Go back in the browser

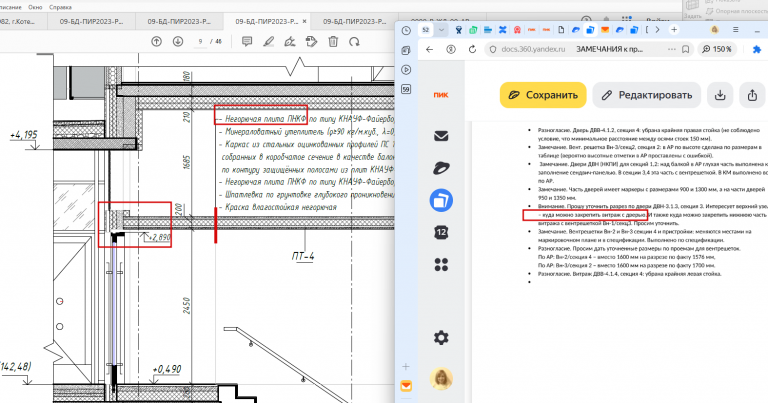click(x=430, y=49)
